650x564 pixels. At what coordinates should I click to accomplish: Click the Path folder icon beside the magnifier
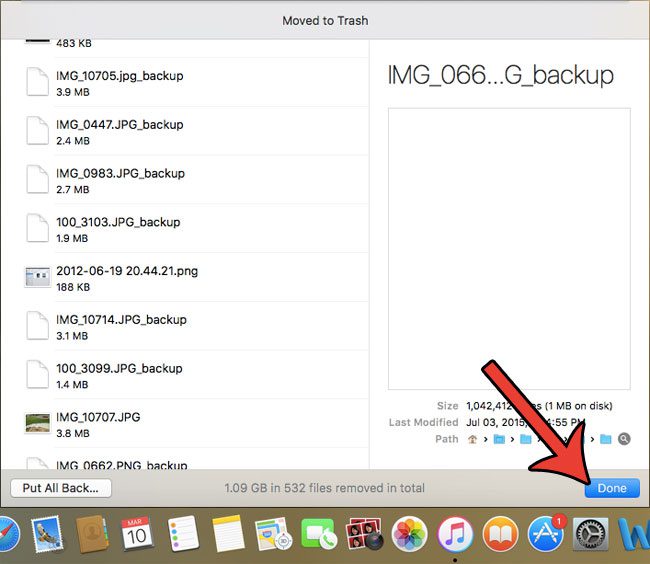(606, 439)
